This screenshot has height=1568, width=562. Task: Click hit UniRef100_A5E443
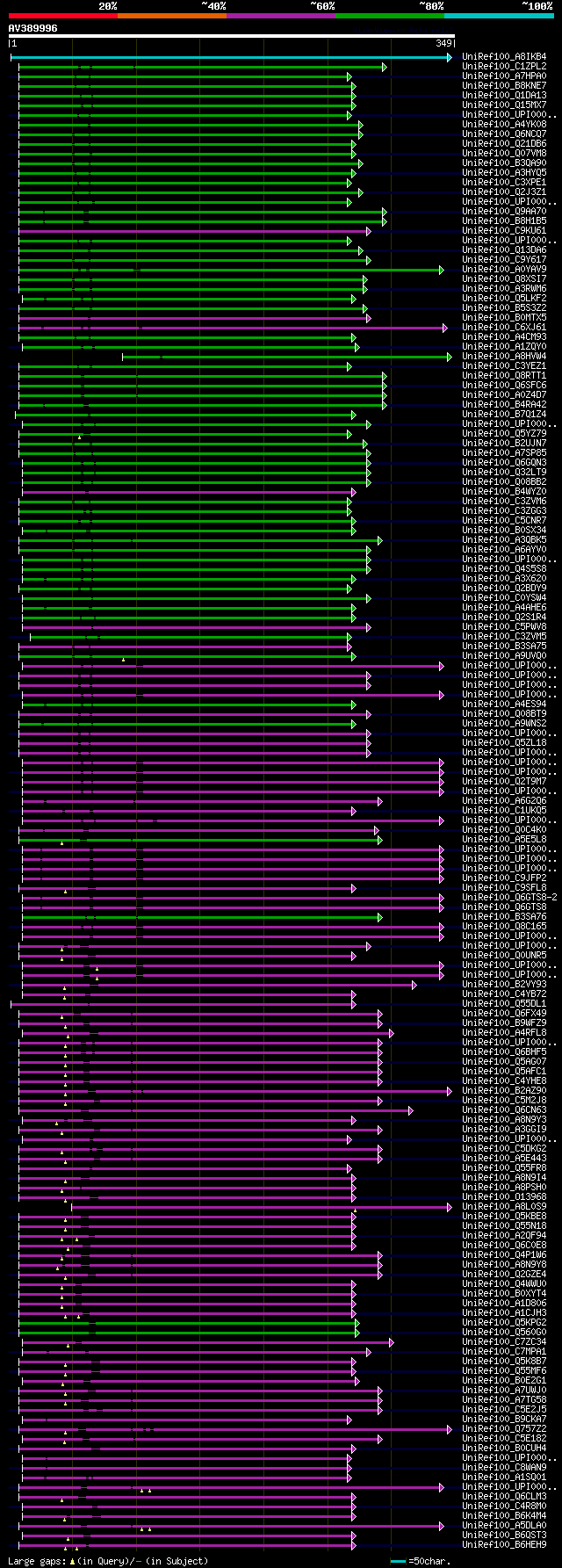pyautogui.click(x=505, y=1159)
